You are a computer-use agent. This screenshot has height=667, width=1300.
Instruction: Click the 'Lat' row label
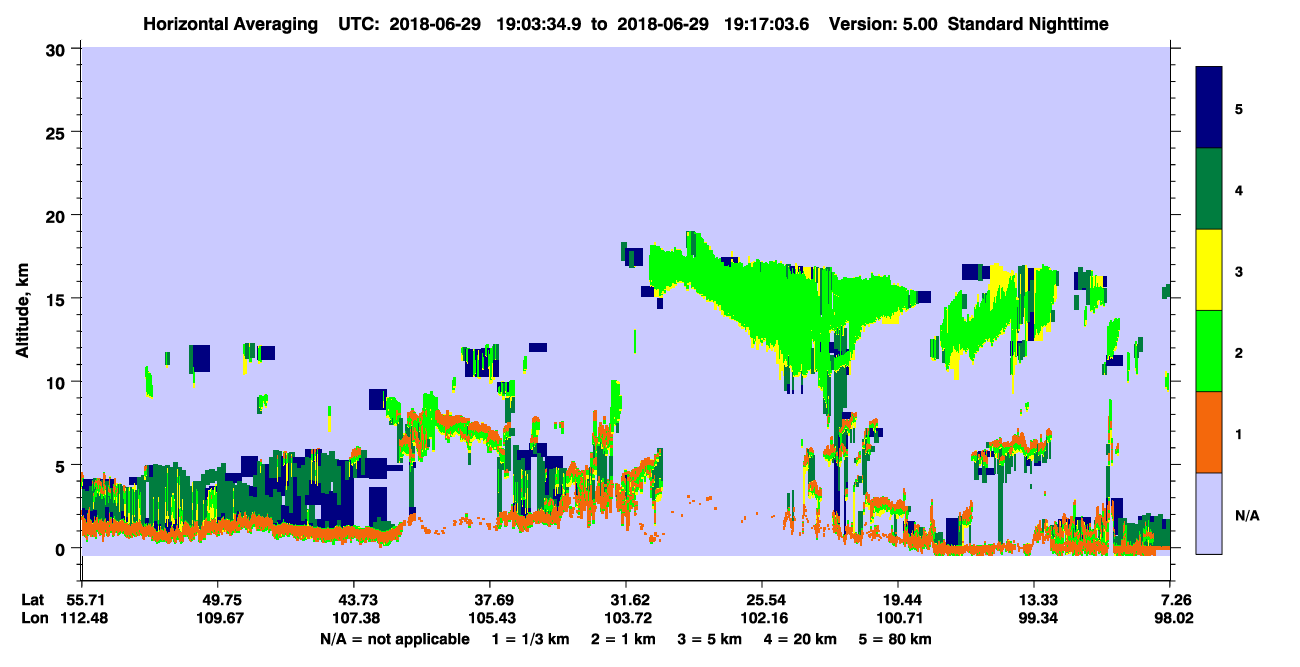(33, 600)
